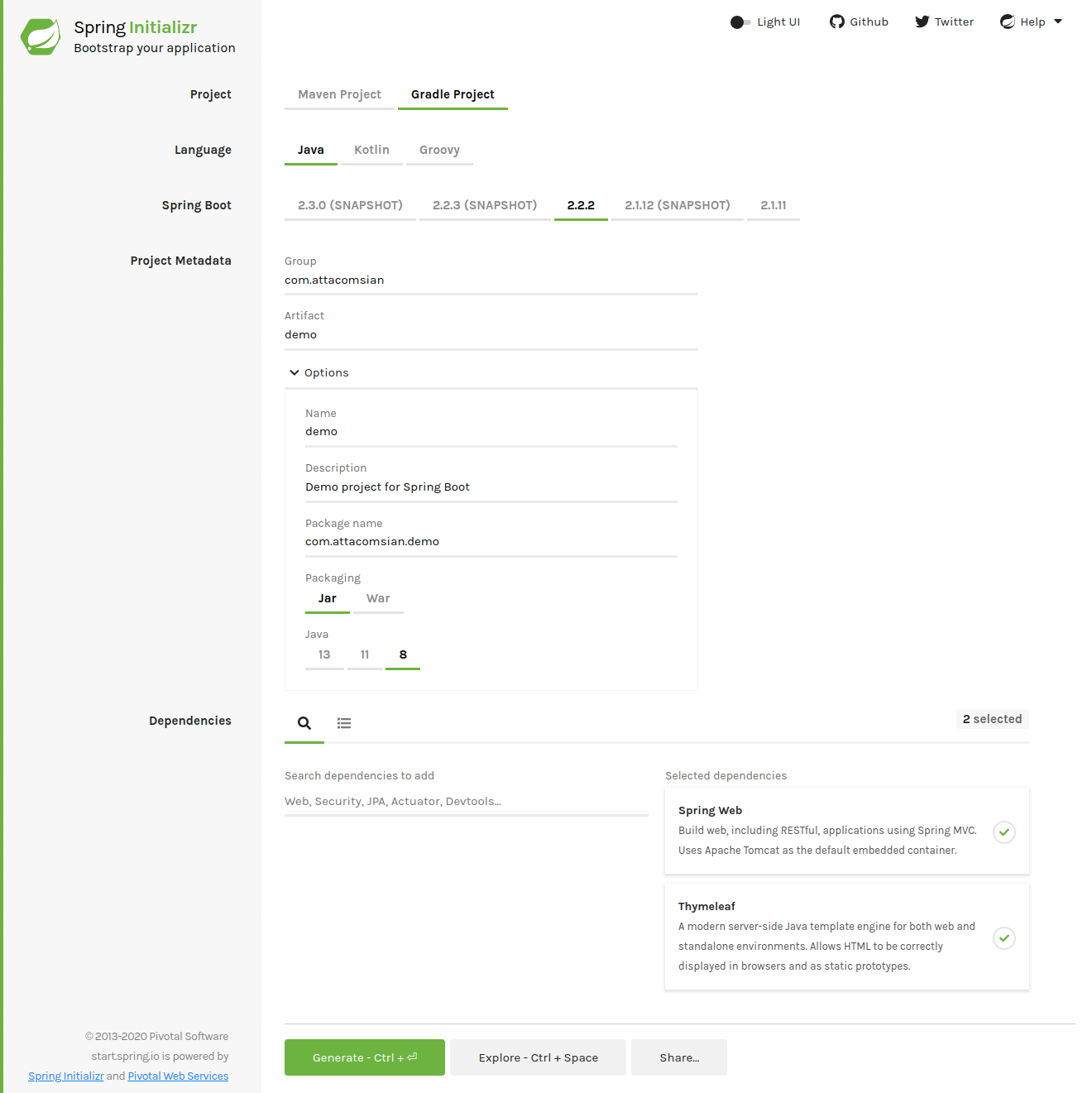Switch to dependency search view icon

pyautogui.click(x=304, y=723)
